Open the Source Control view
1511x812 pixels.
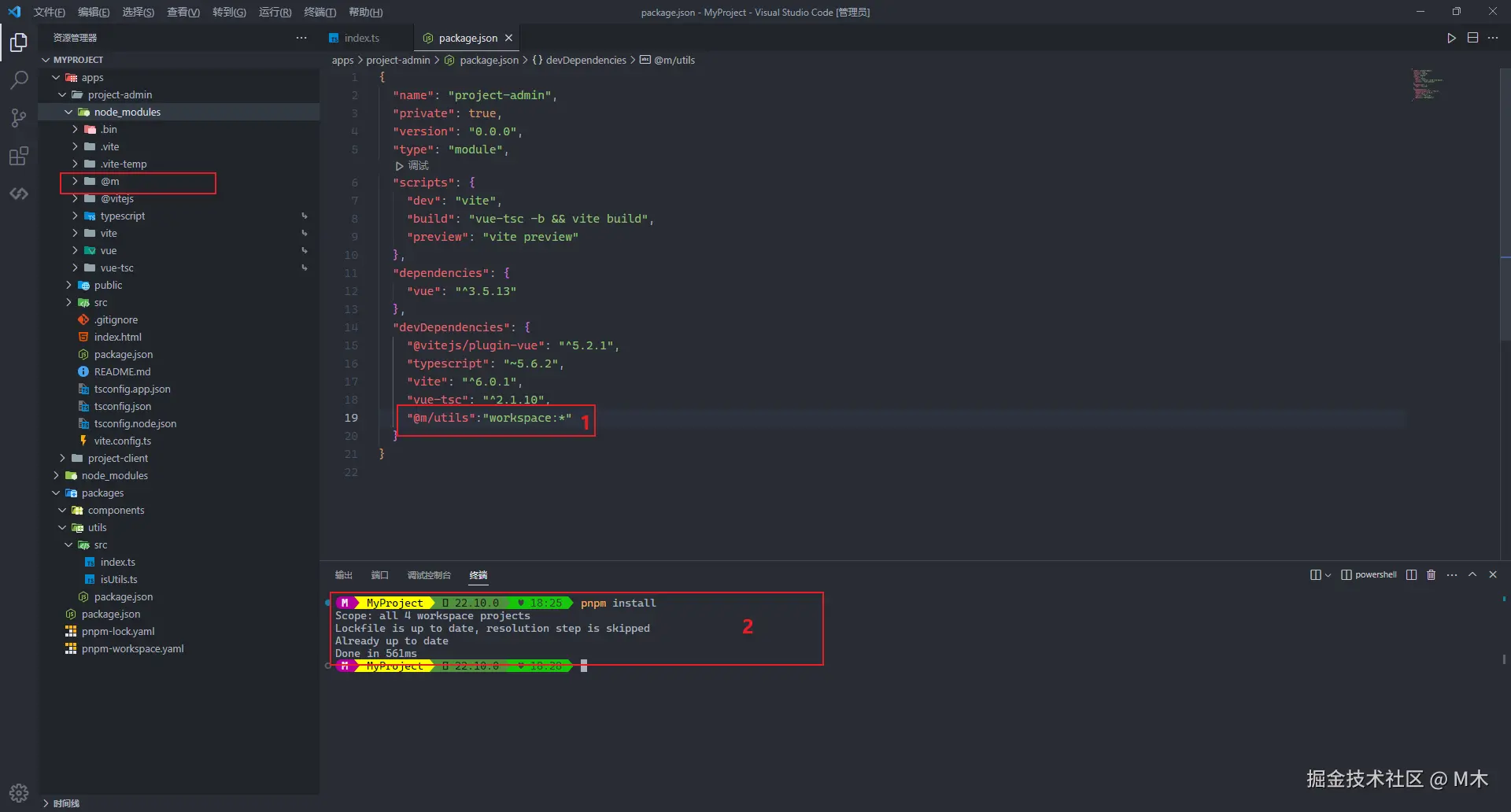click(x=19, y=118)
